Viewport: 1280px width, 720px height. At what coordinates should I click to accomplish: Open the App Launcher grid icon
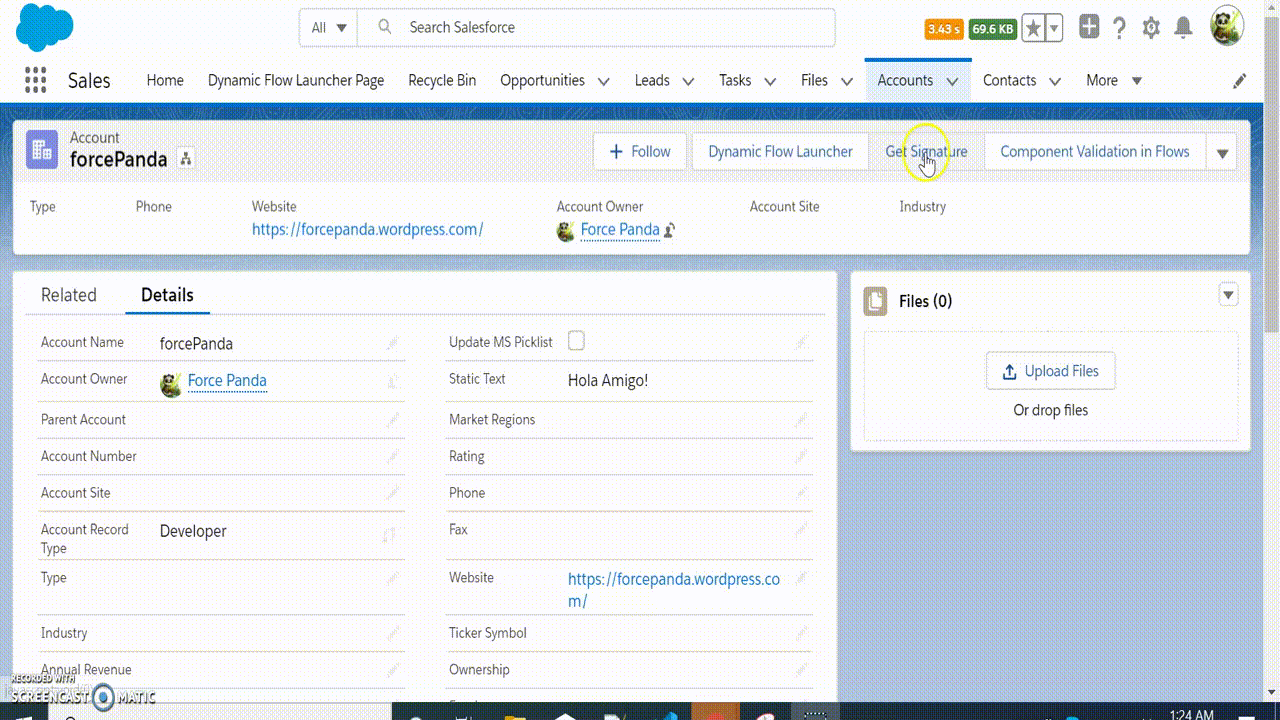click(x=35, y=80)
